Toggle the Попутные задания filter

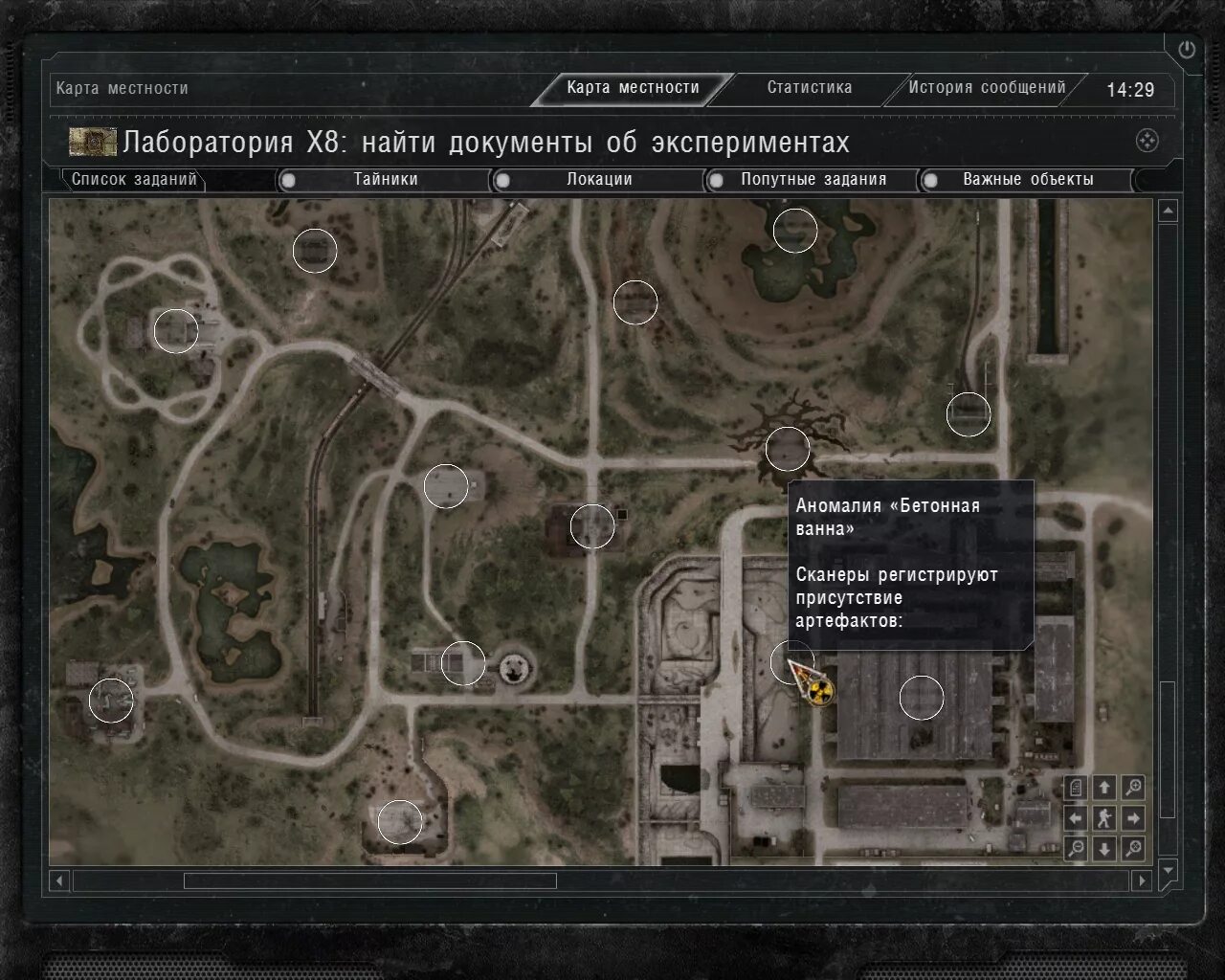[x=813, y=179]
